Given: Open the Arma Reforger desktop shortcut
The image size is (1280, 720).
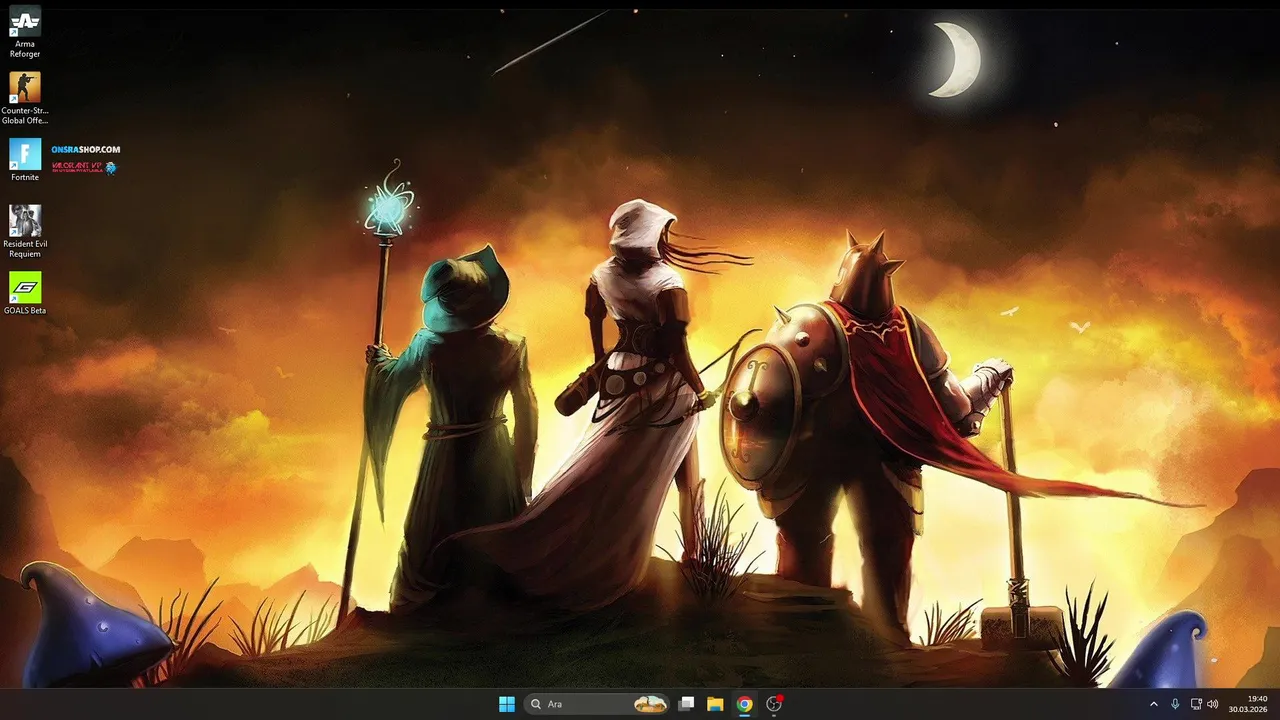Looking at the screenshot, I should tap(25, 32).
